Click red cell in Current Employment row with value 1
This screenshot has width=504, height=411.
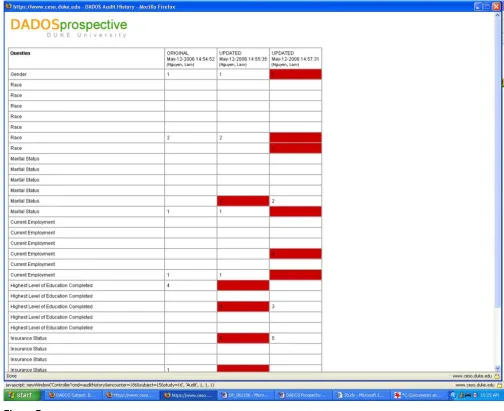coord(295,275)
